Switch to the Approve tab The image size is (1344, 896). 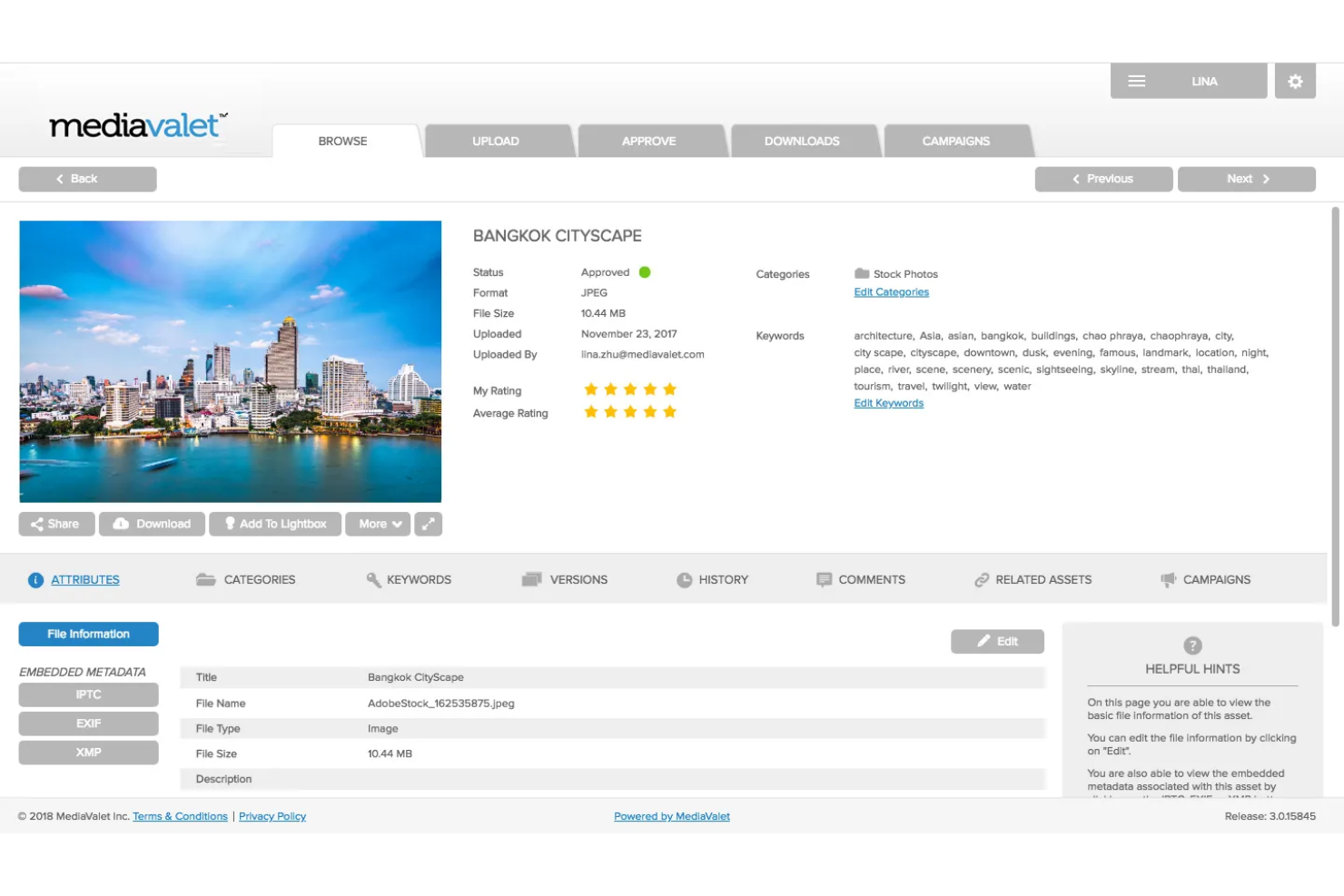coord(649,141)
